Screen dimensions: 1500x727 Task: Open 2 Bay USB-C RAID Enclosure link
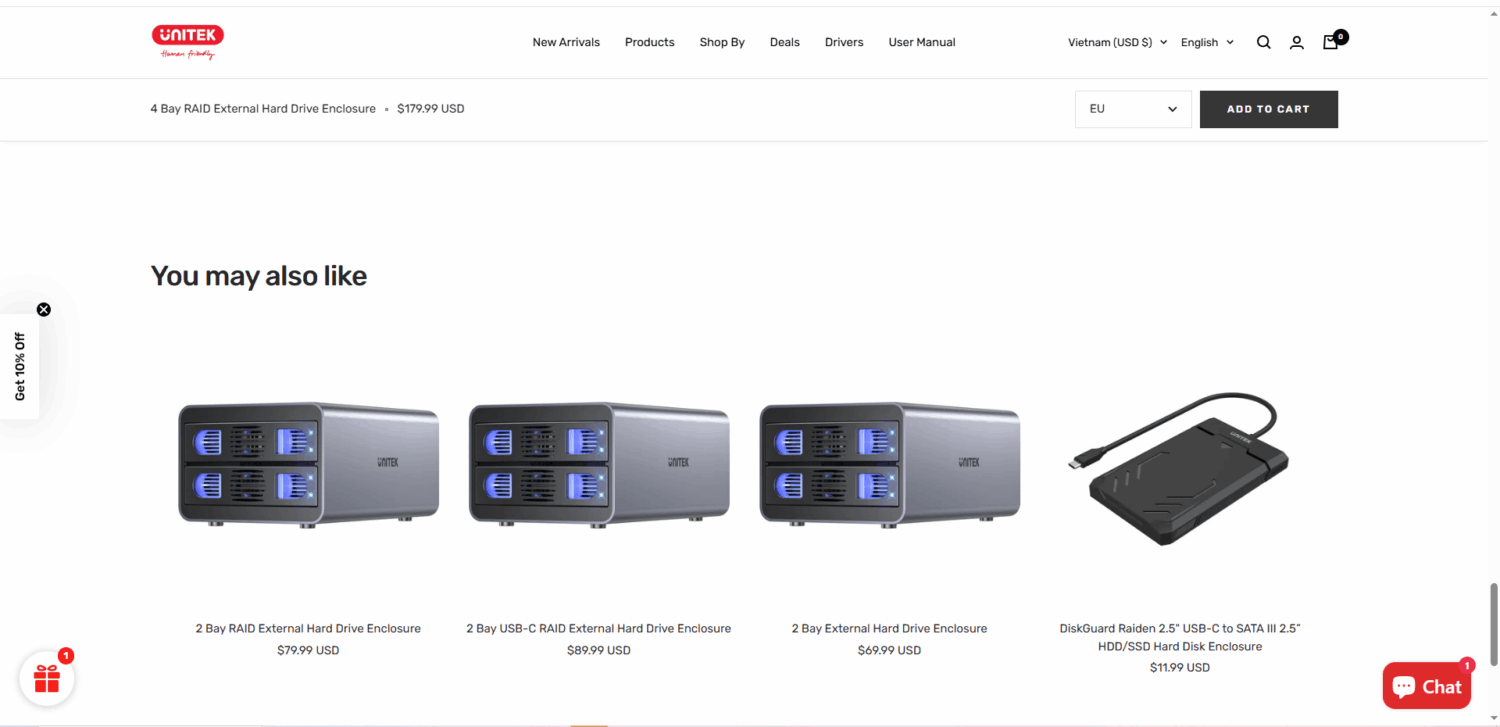click(x=598, y=628)
